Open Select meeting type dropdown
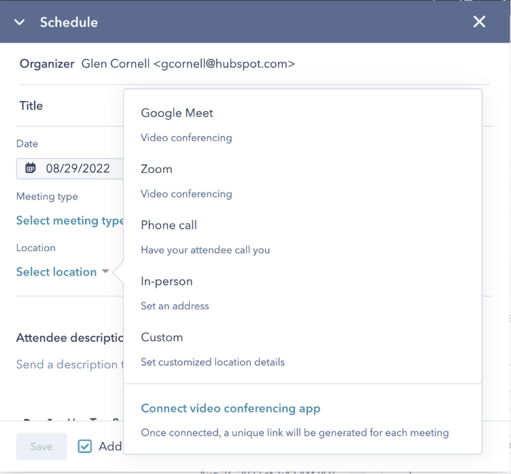Viewport: 511px width, 474px height. tap(70, 221)
